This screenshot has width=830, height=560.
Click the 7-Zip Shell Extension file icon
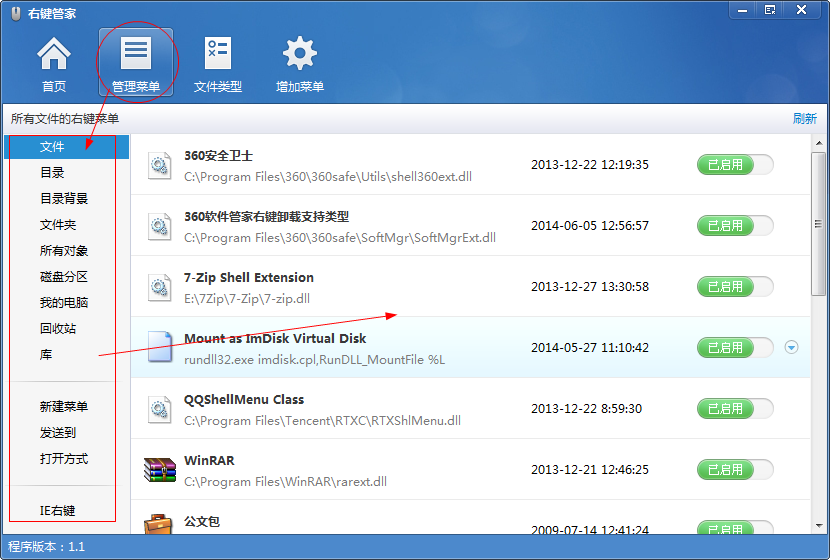click(160, 287)
